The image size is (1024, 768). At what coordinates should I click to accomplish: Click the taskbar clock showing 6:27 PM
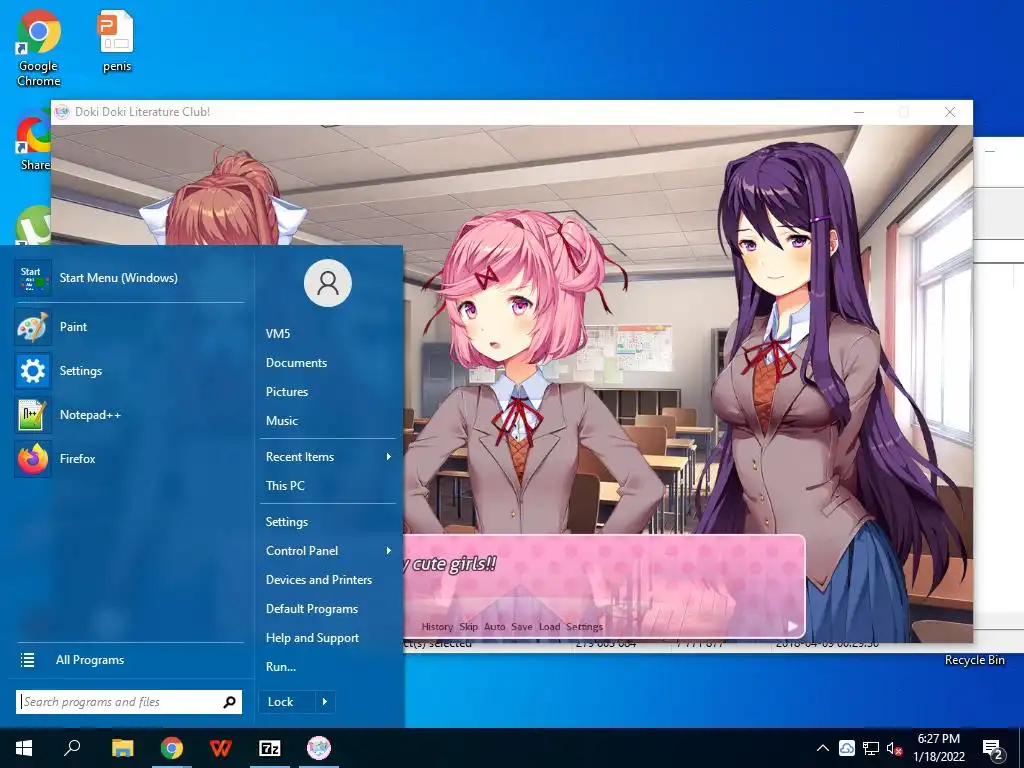[x=938, y=748]
